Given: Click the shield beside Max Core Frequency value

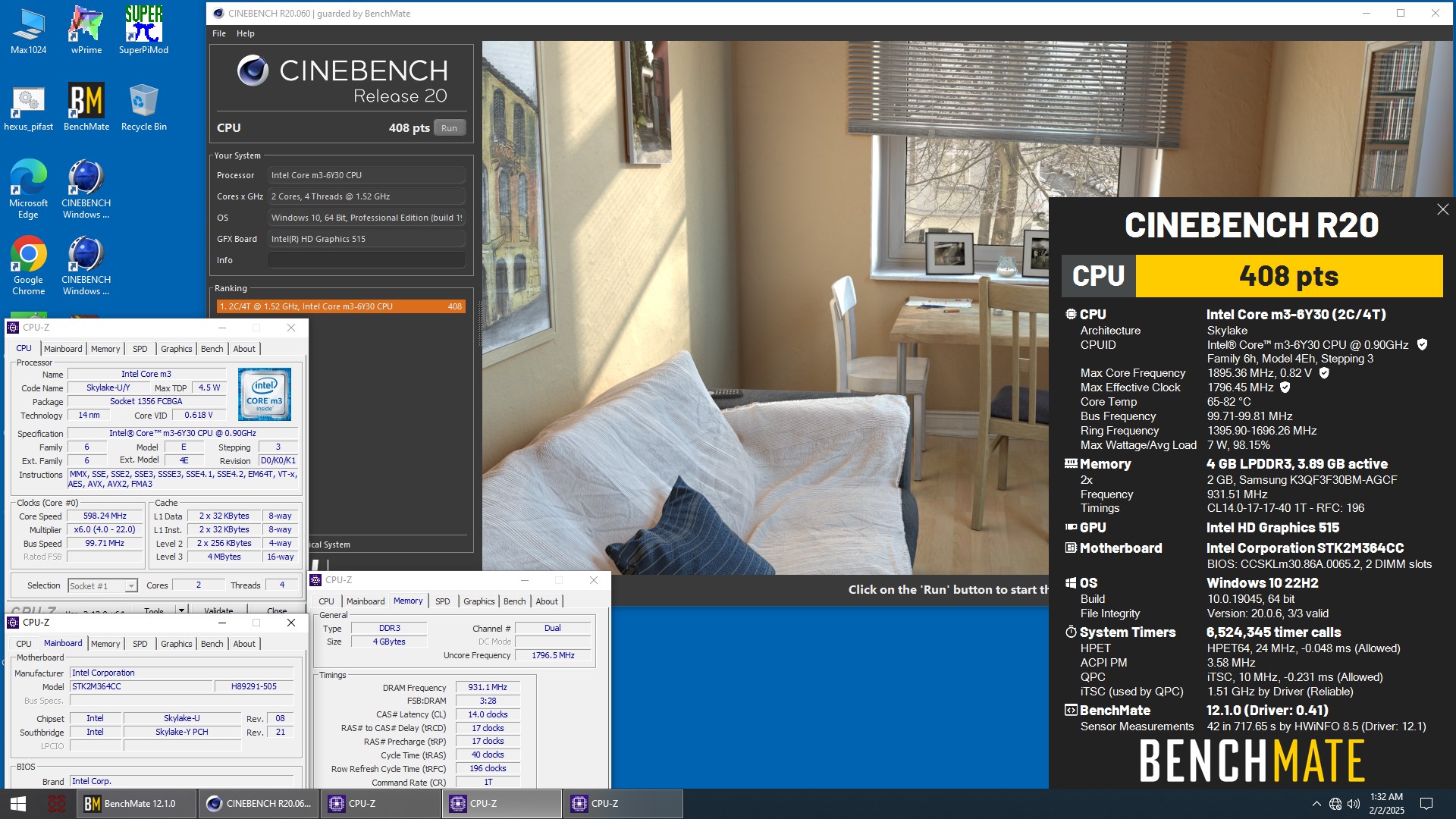Looking at the screenshot, I should tap(1324, 373).
